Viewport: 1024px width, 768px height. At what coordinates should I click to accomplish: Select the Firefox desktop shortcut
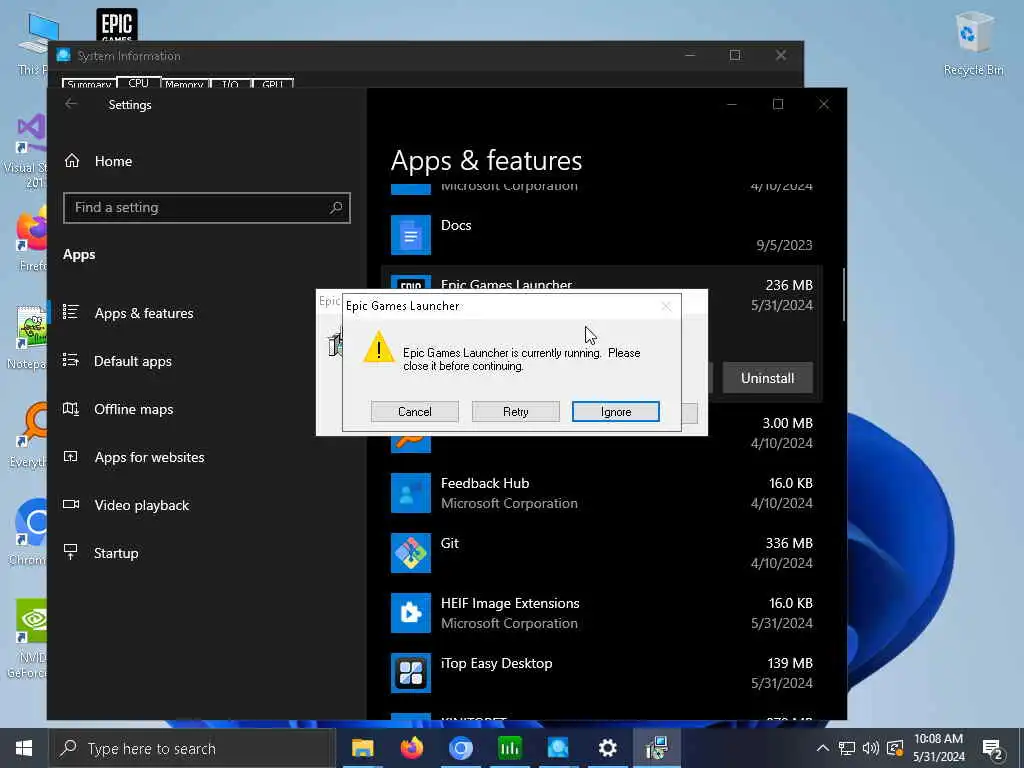pyautogui.click(x=31, y=238)
